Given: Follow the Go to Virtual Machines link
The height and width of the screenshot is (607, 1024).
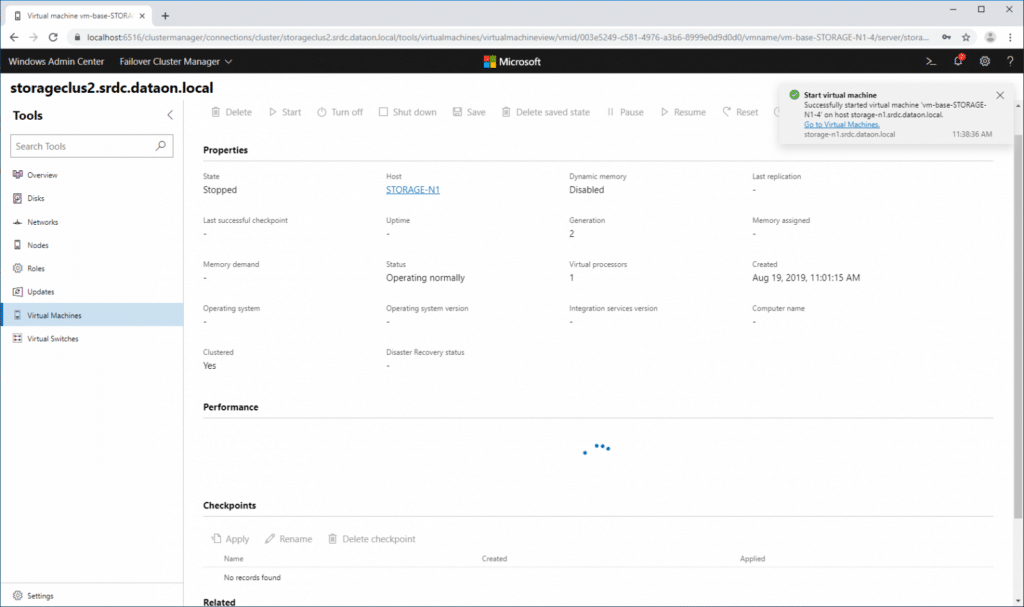Looking at the screenshot, I should click(841, 124).
